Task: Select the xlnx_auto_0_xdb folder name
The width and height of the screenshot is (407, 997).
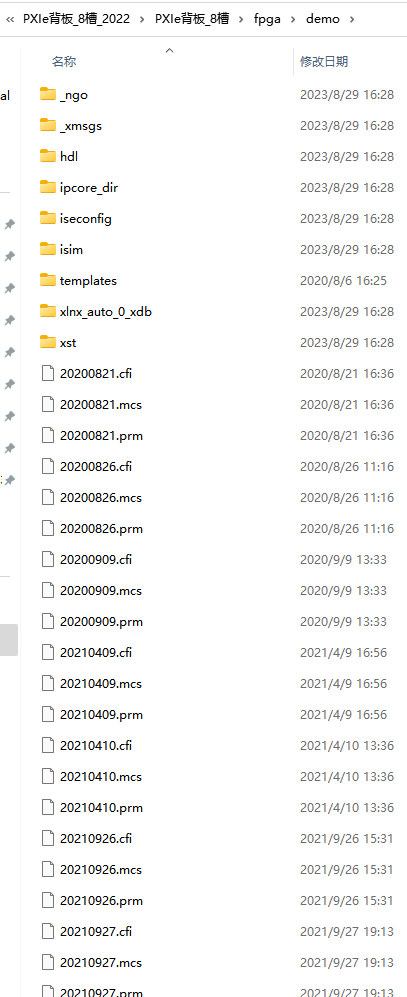Action: point(106,312)
